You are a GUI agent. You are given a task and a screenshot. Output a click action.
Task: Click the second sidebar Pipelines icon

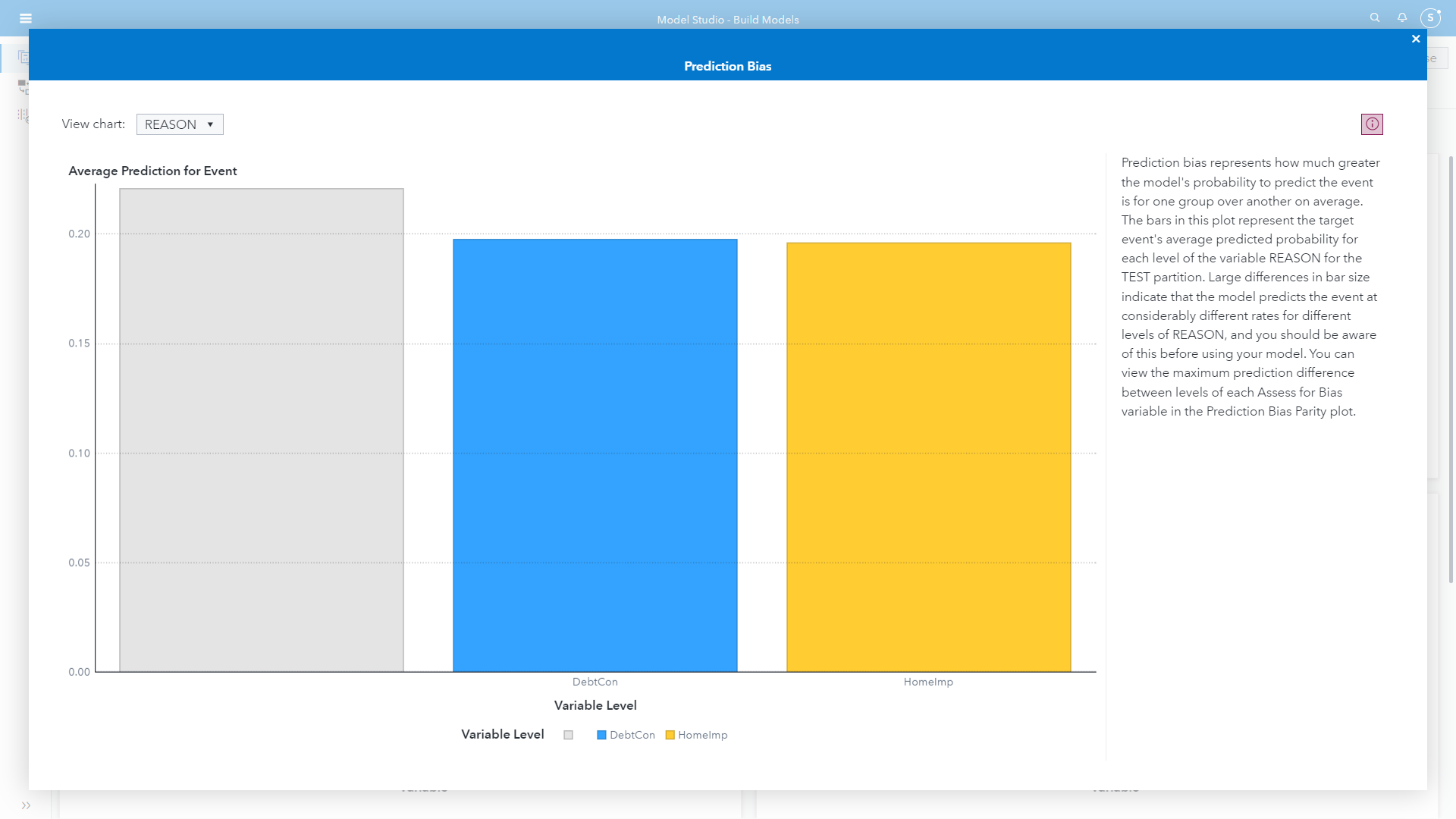[x=23, y=87]
